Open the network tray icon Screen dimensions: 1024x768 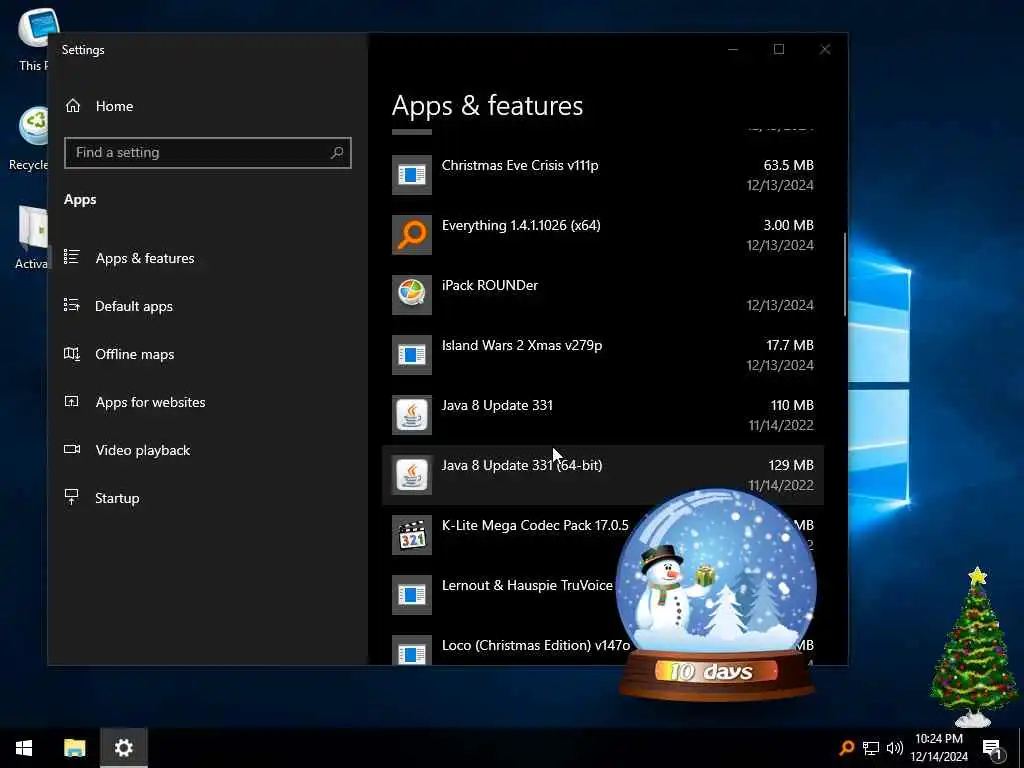point(871,748)
